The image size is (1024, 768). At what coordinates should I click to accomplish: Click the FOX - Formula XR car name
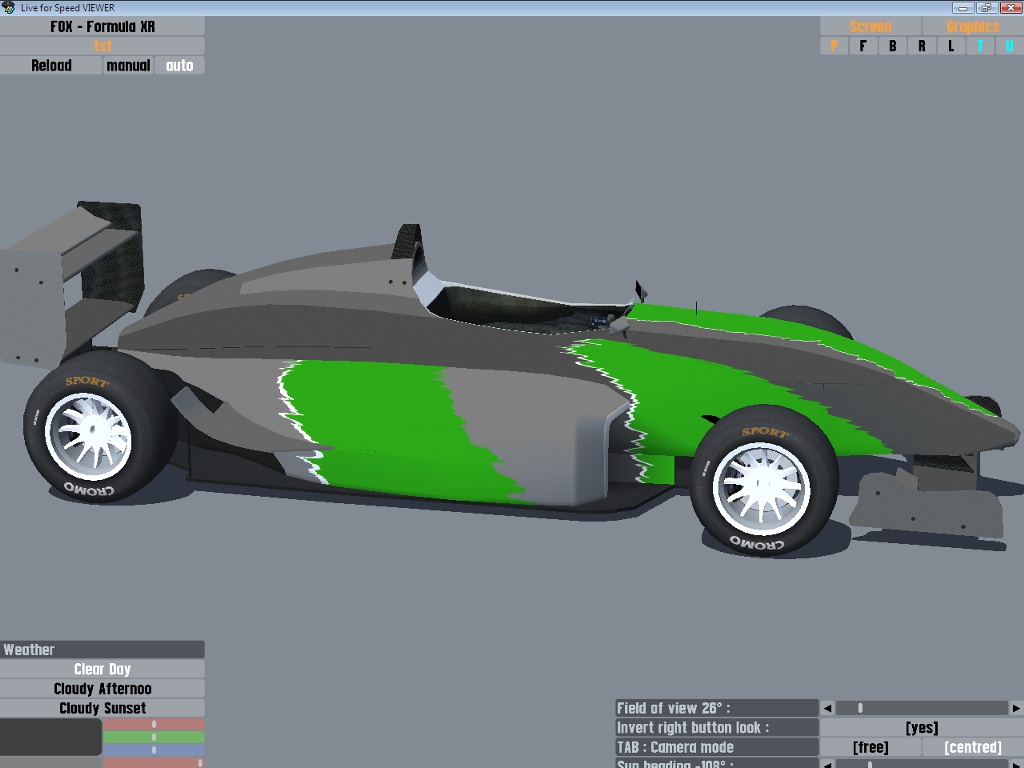[102, 26]
